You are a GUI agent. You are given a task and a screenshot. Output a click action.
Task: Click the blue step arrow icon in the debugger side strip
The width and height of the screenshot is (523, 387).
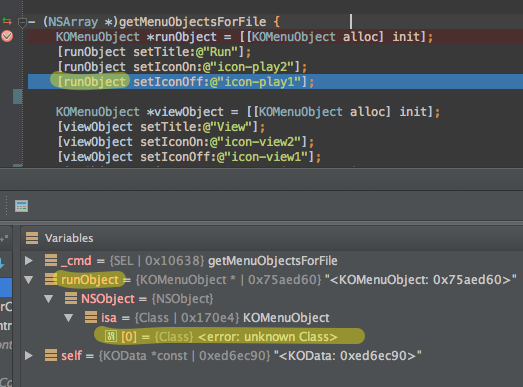(x=2, y=264)
